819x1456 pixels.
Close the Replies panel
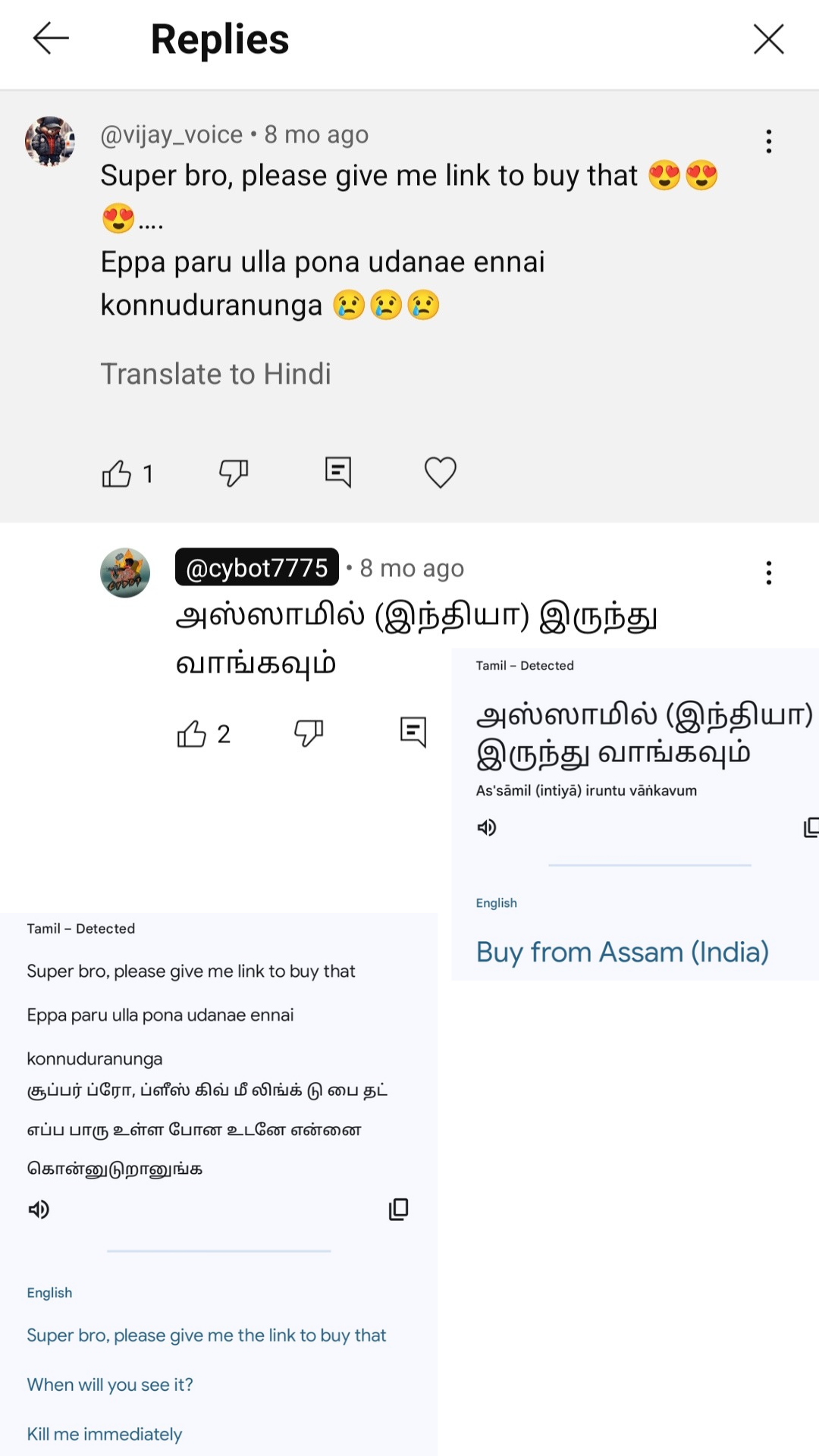768,39
